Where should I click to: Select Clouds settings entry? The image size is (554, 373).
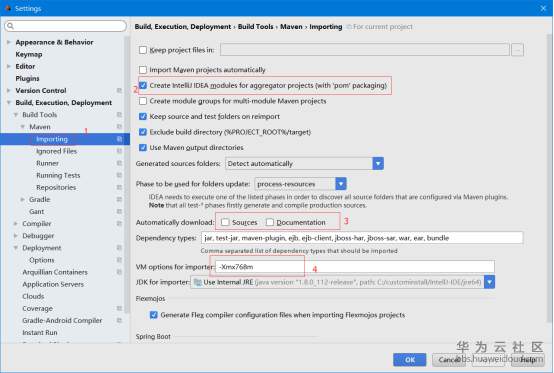(33, 296)
